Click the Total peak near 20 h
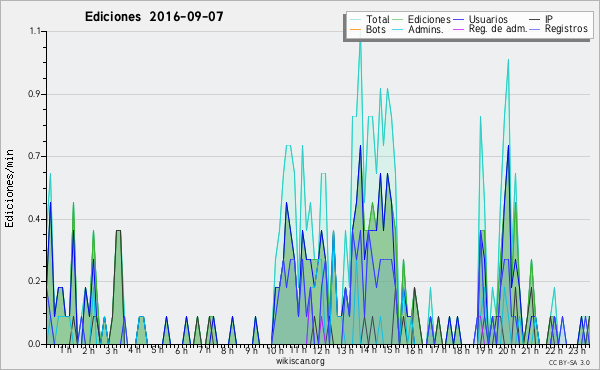The height and width of the screenshot is (370, 600). coord(508,60)
